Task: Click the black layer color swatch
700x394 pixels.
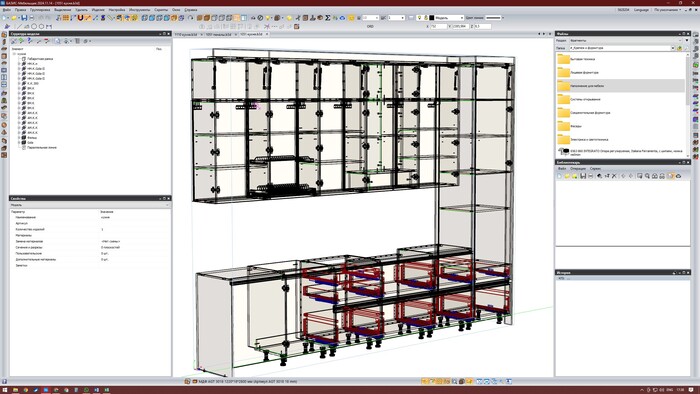Action: pyautogui.click(x=431, y=18)
